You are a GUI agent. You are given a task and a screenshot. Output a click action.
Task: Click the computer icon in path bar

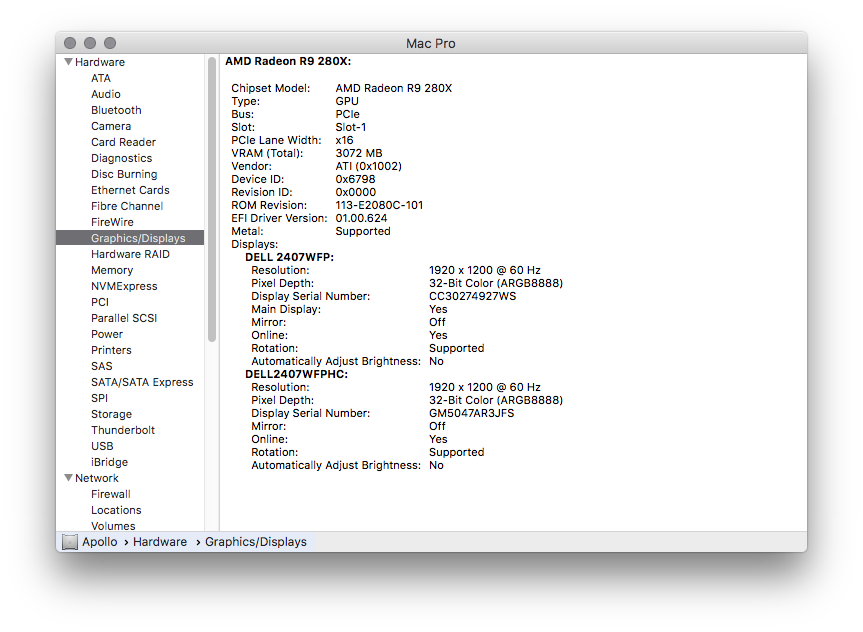click(70, 542)
